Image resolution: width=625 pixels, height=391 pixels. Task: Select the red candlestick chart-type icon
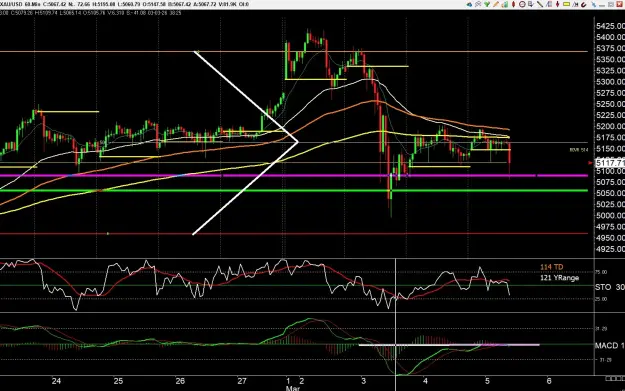click(x=513, y=4)
